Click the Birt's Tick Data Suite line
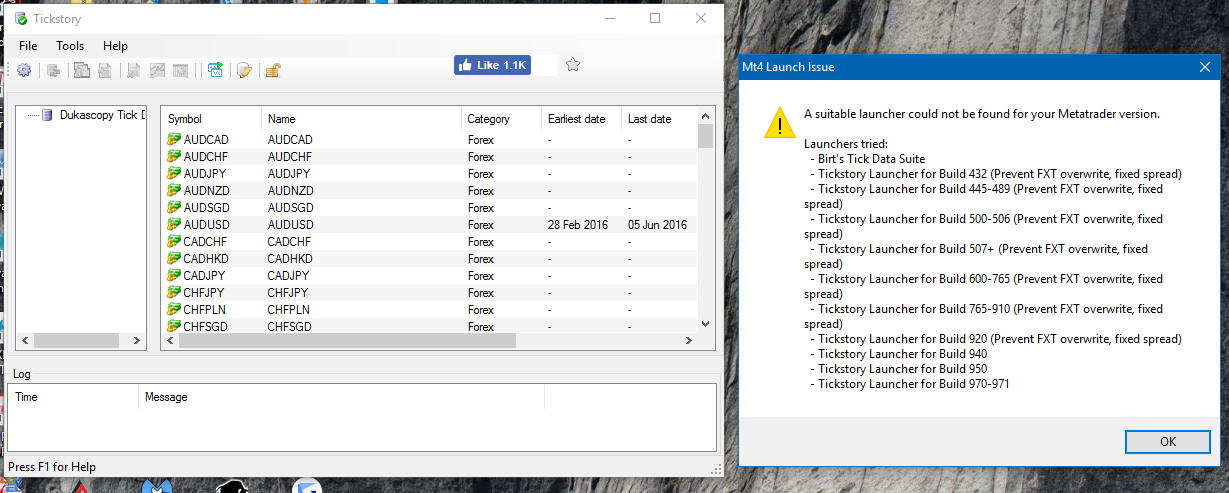The image size is (1229, 493). click(871, 159)
